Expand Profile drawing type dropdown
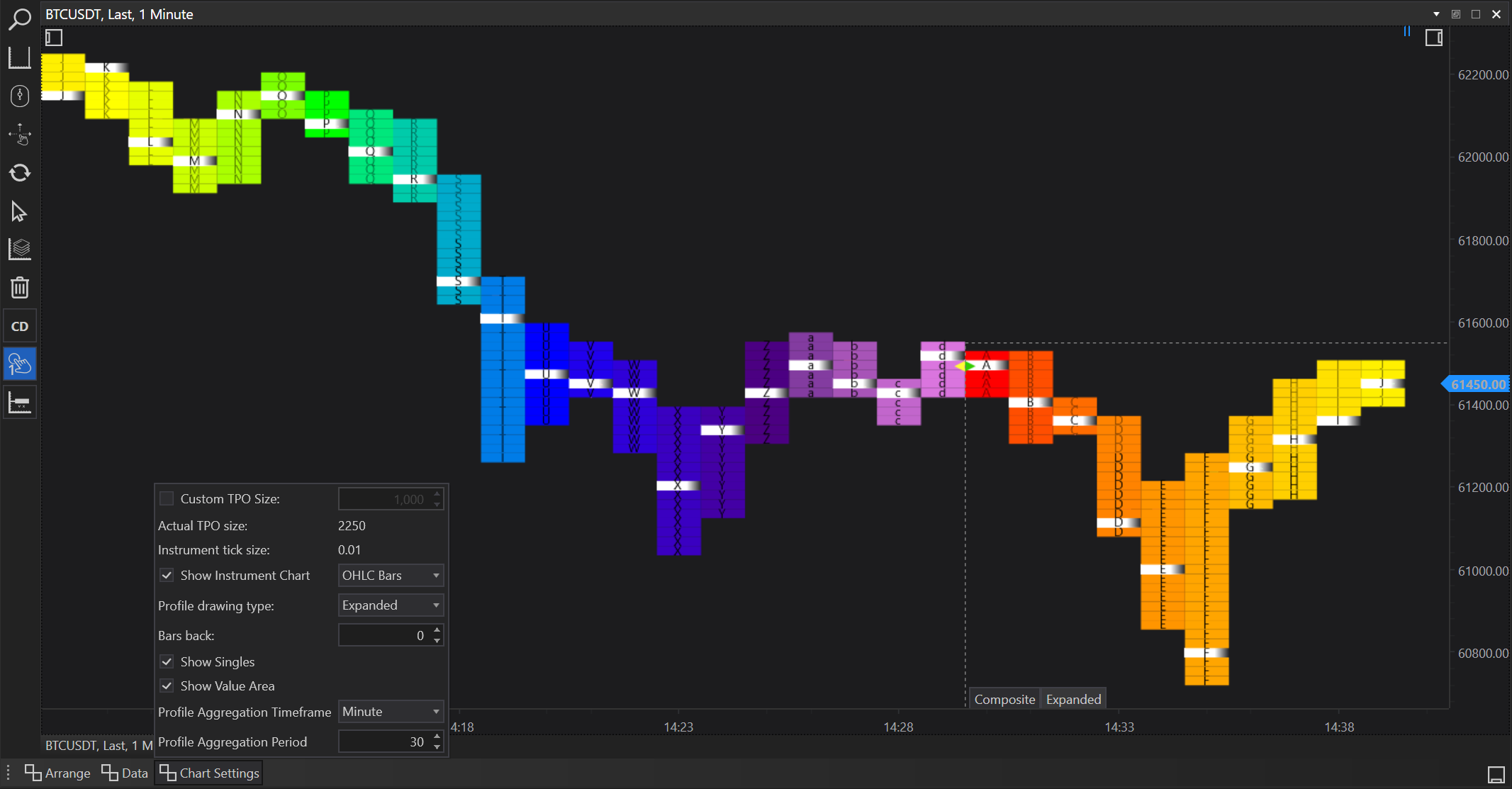1512x789 pixels. point(391,605)
